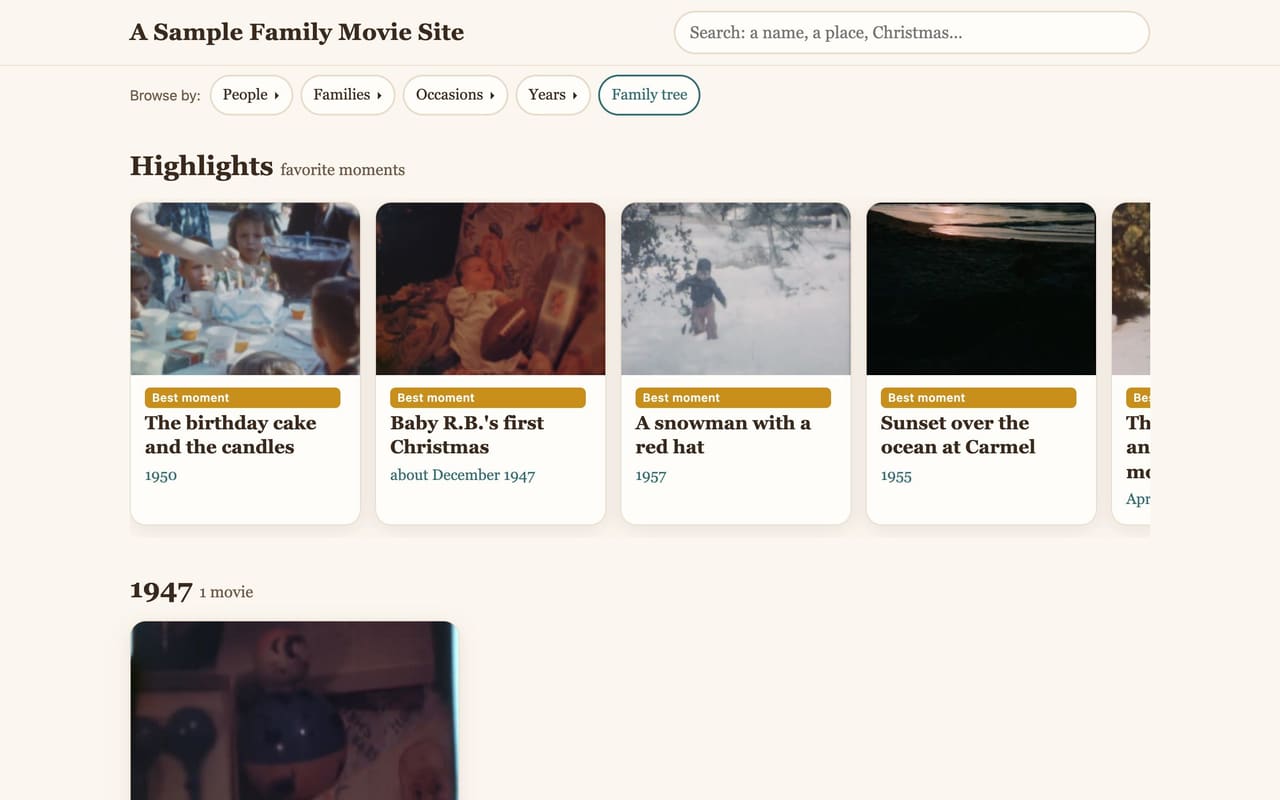Screen dimensions: 1280x800
Task: Go to A Sample Family Movie Site home title
Action: pyautogui.click(x=297, y=32)
